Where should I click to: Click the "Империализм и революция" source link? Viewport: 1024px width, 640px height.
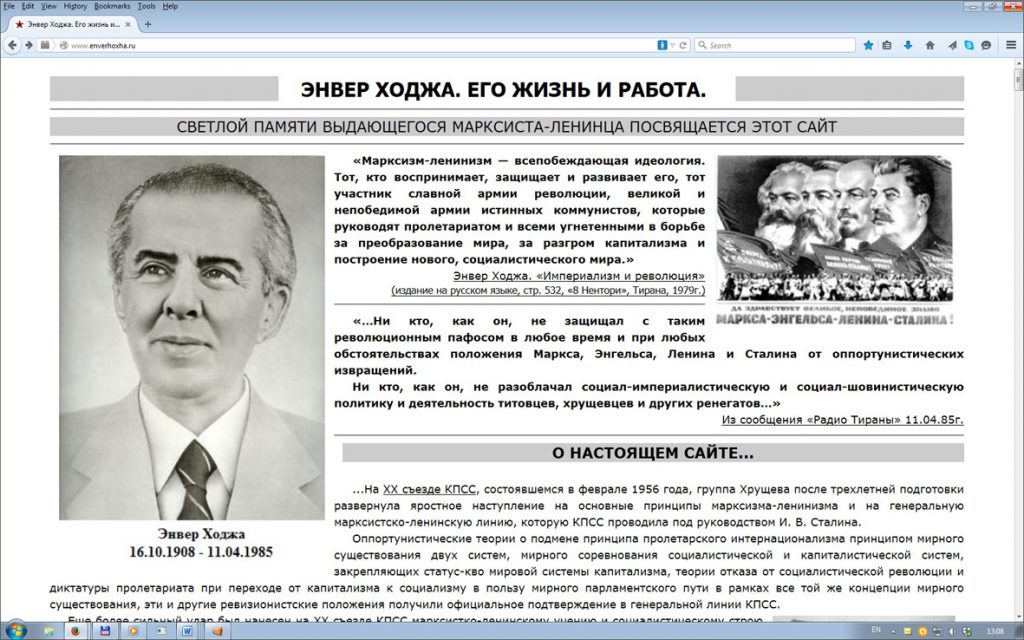point(635,275)
